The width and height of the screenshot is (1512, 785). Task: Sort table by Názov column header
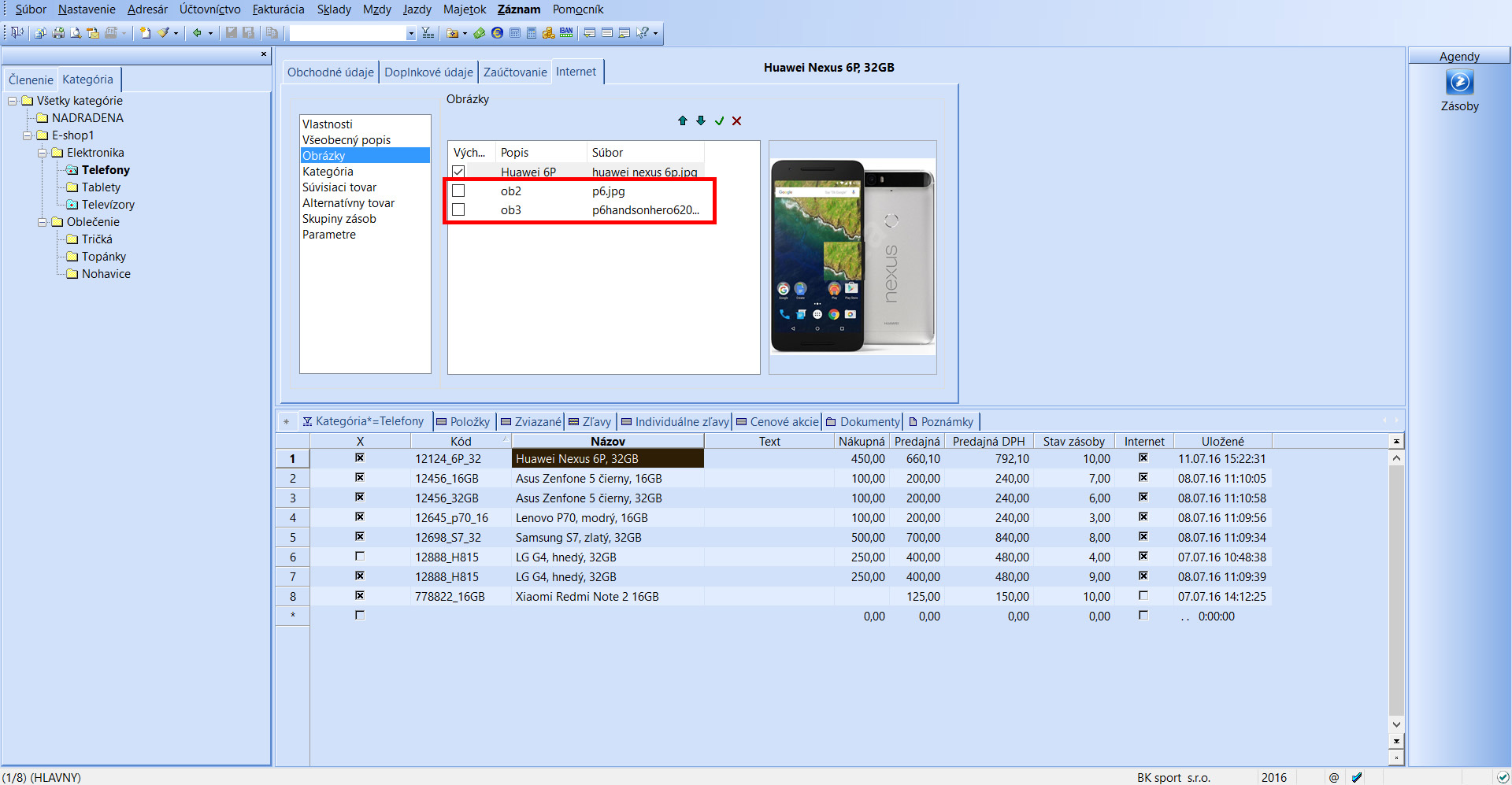pos(608,441)
